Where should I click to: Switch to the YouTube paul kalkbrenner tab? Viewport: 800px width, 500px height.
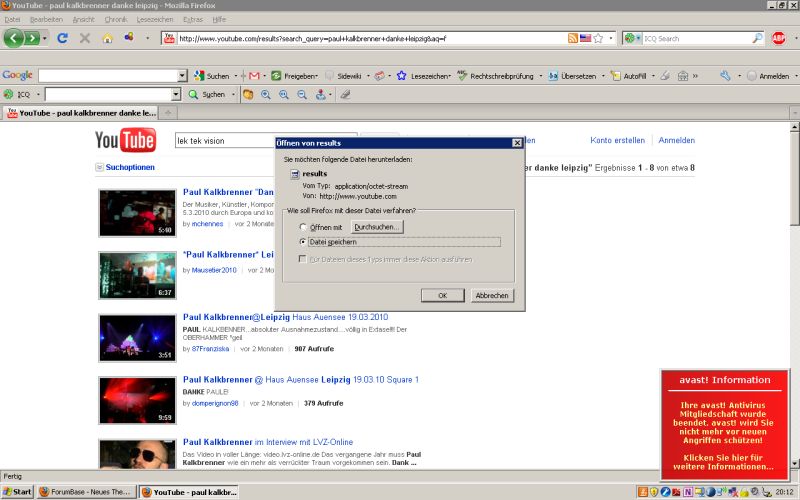[x=81, y=113]
